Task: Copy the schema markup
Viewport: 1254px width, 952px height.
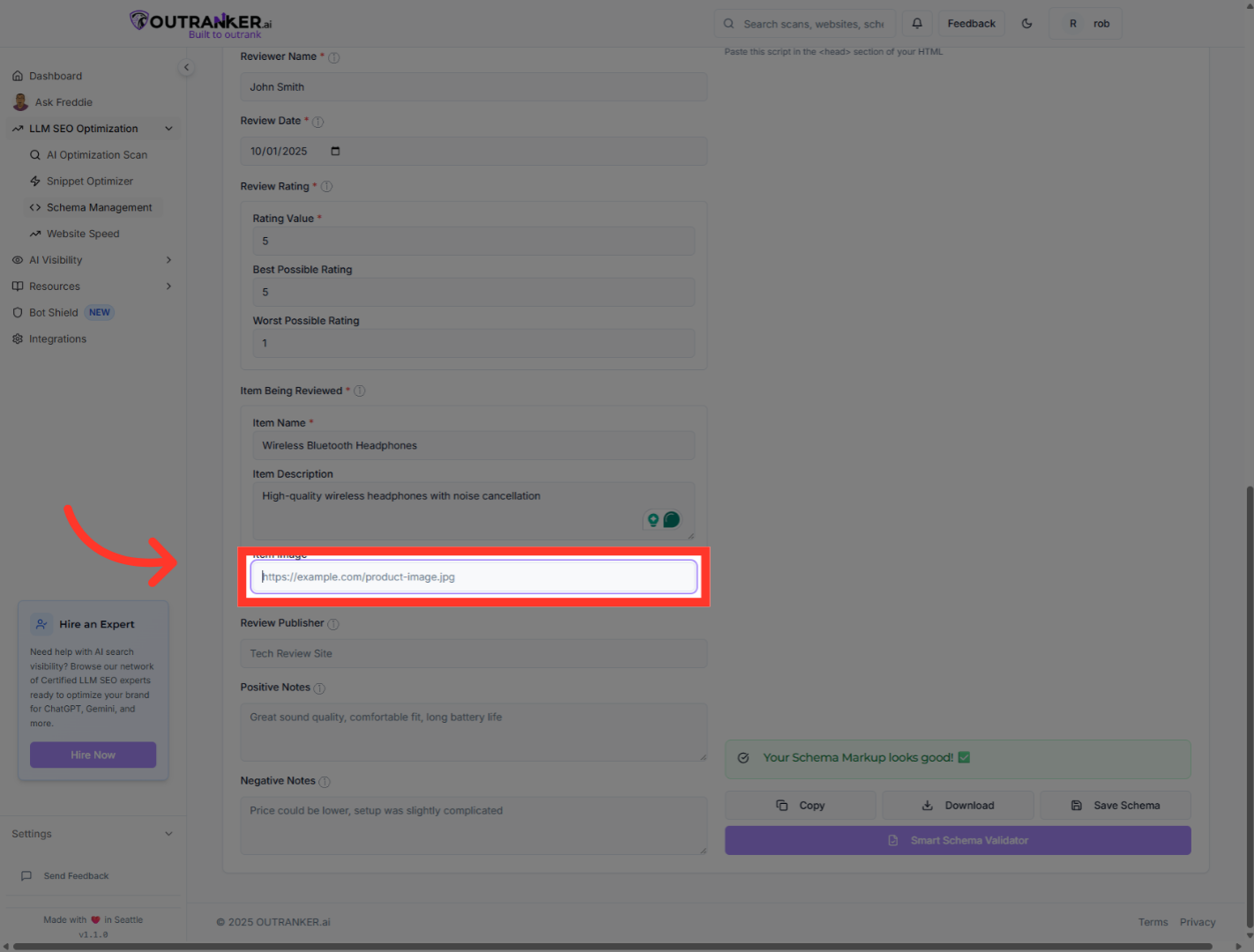Action: coord(800,806)
